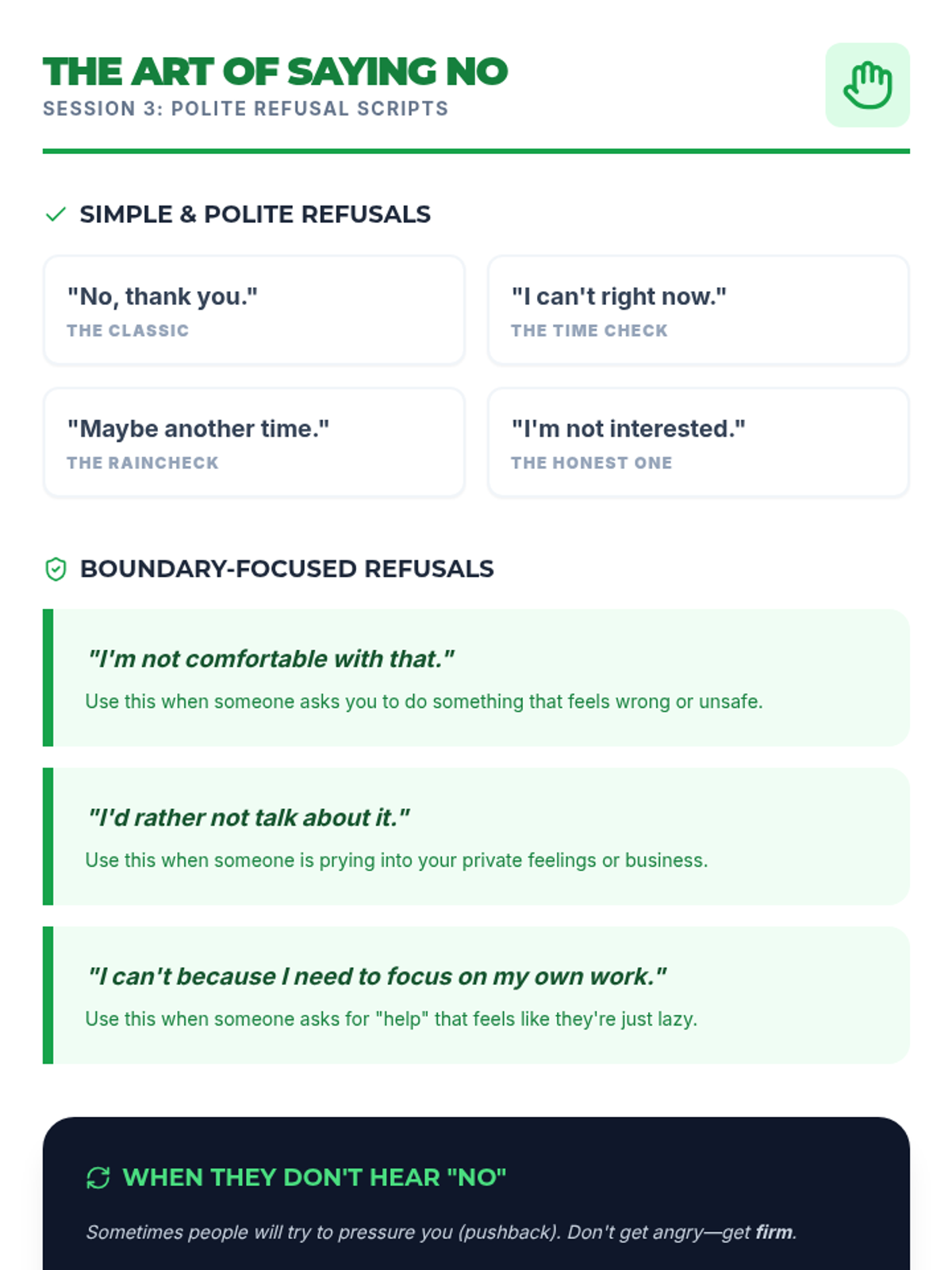Click the bold word "firm" in dark panel
Viewport: 952px width, 1270px height.
[x=773, y=1232]
